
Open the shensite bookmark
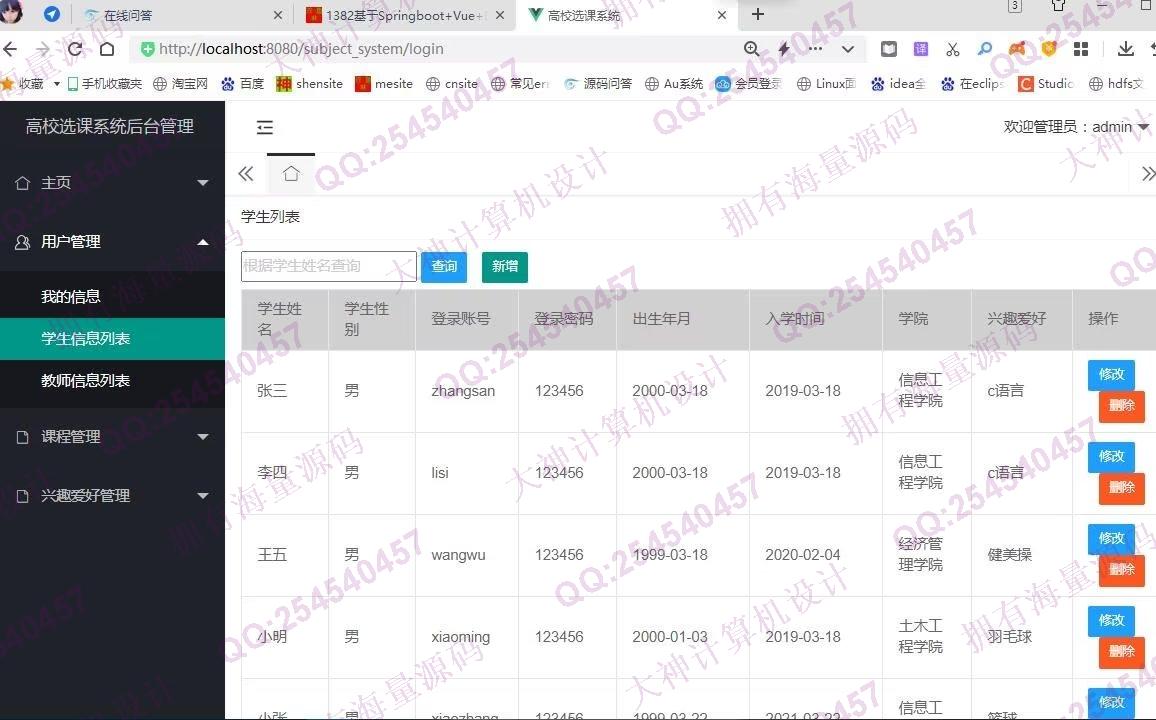point(310,83)
